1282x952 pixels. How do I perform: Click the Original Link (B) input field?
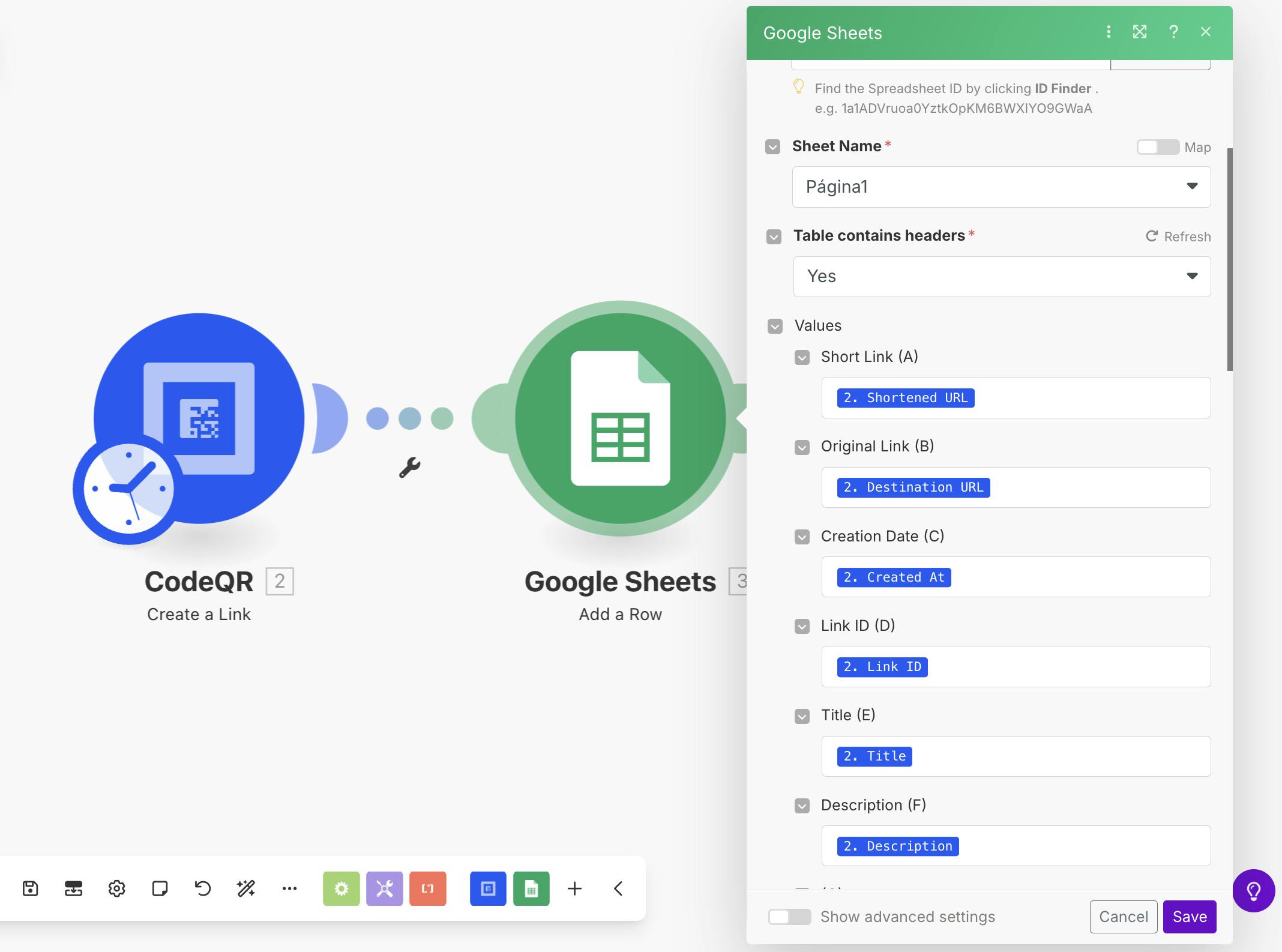click(1016, 487)
